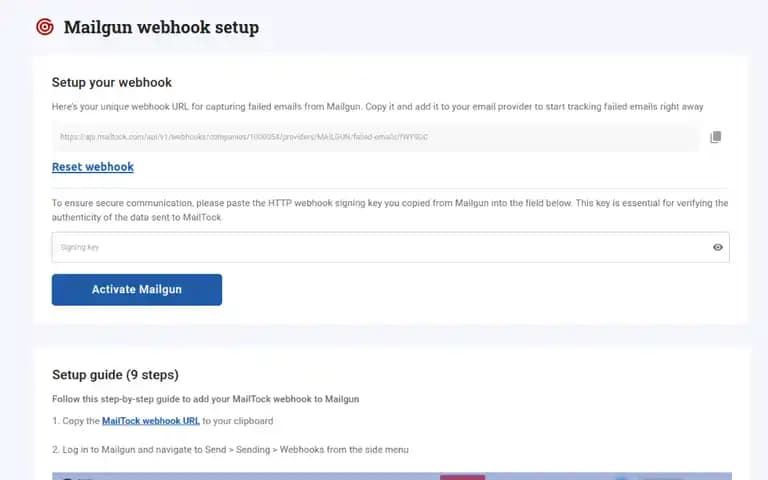Click the Setup guide (9 steps) heading
The height and width of the screenshot is (480, 768).
(x=115, y=375)
